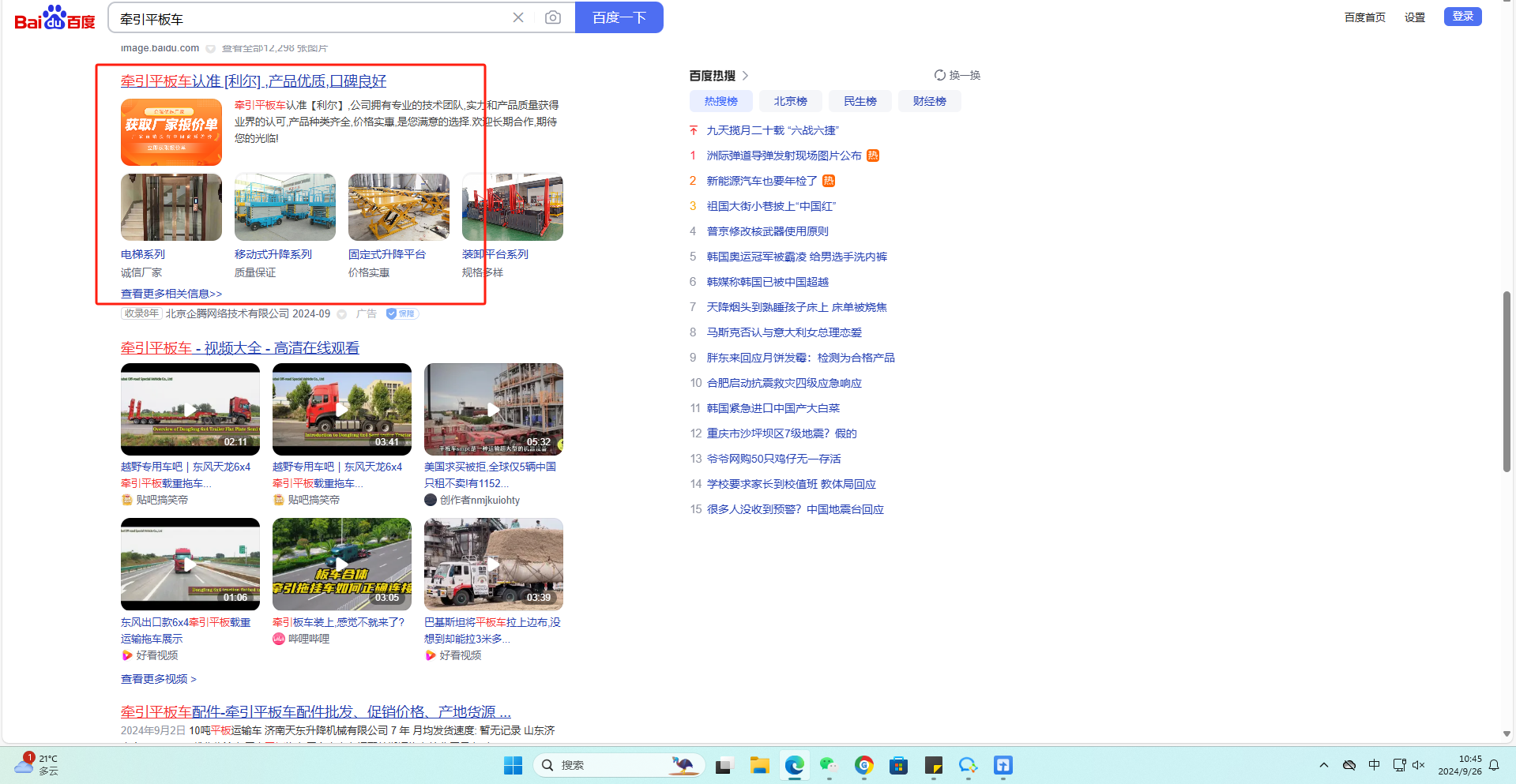
Task: Clear the search box with the X icon
Action: pyautogui.click(x=518, y=17)
